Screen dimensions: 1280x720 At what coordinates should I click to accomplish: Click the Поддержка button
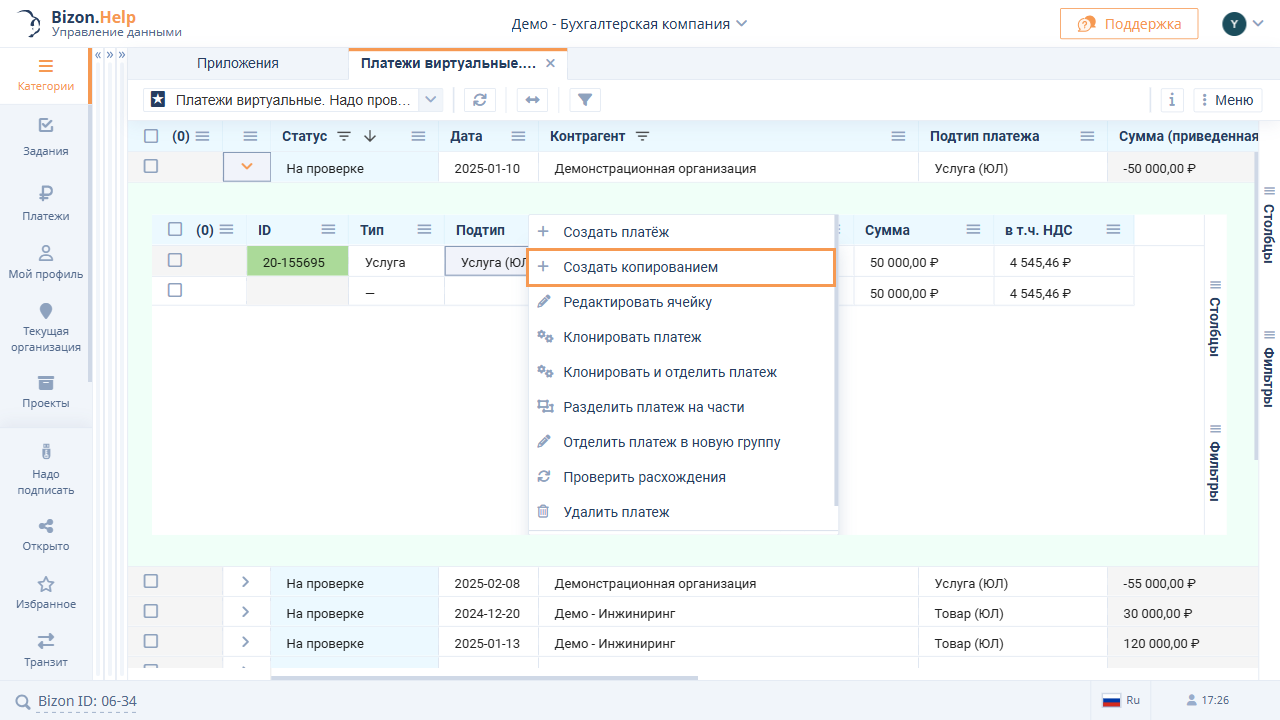coord(1128,24)
